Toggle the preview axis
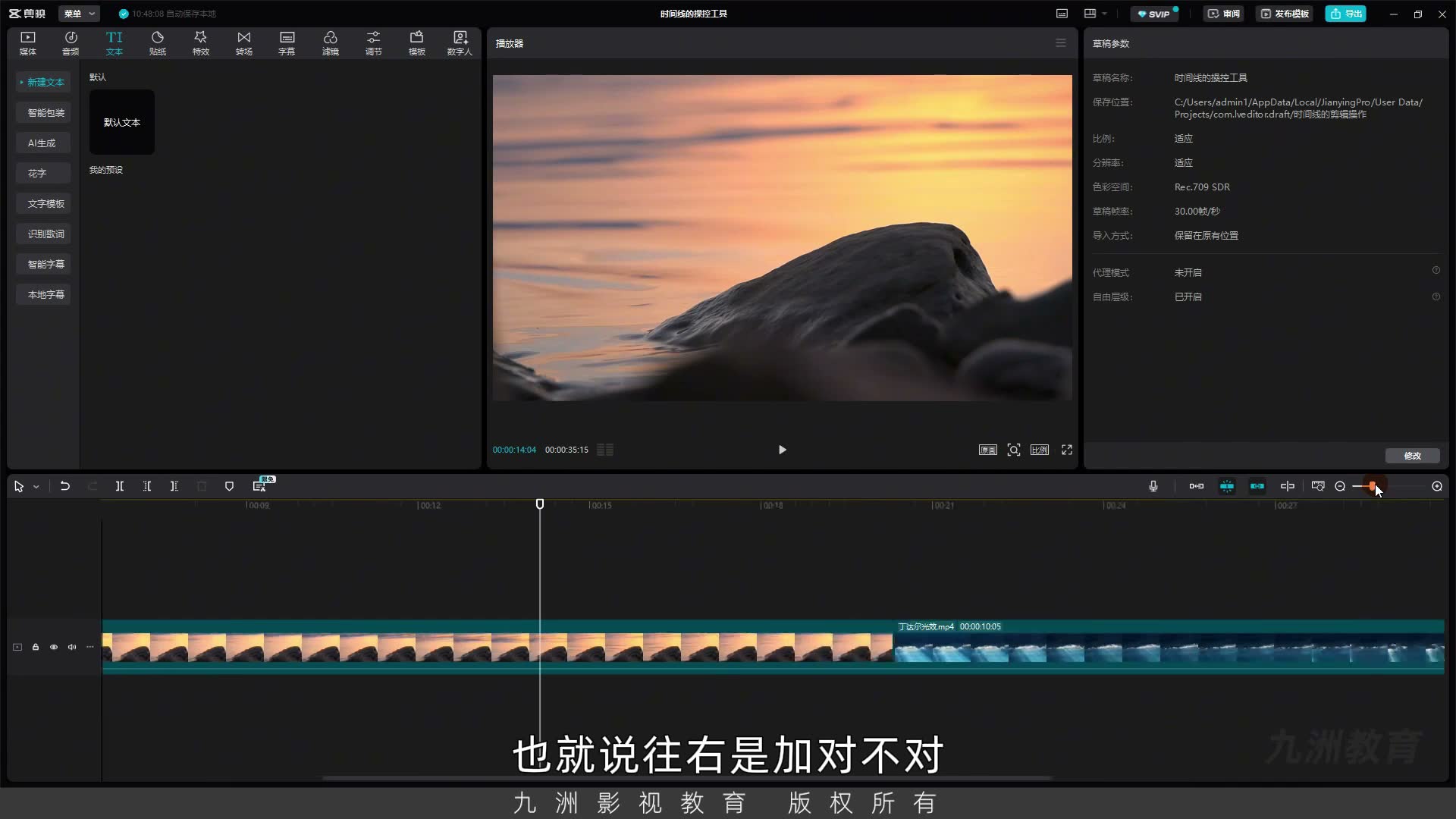The height and width of the screenshot is (819, 1456). (1288, 486)
